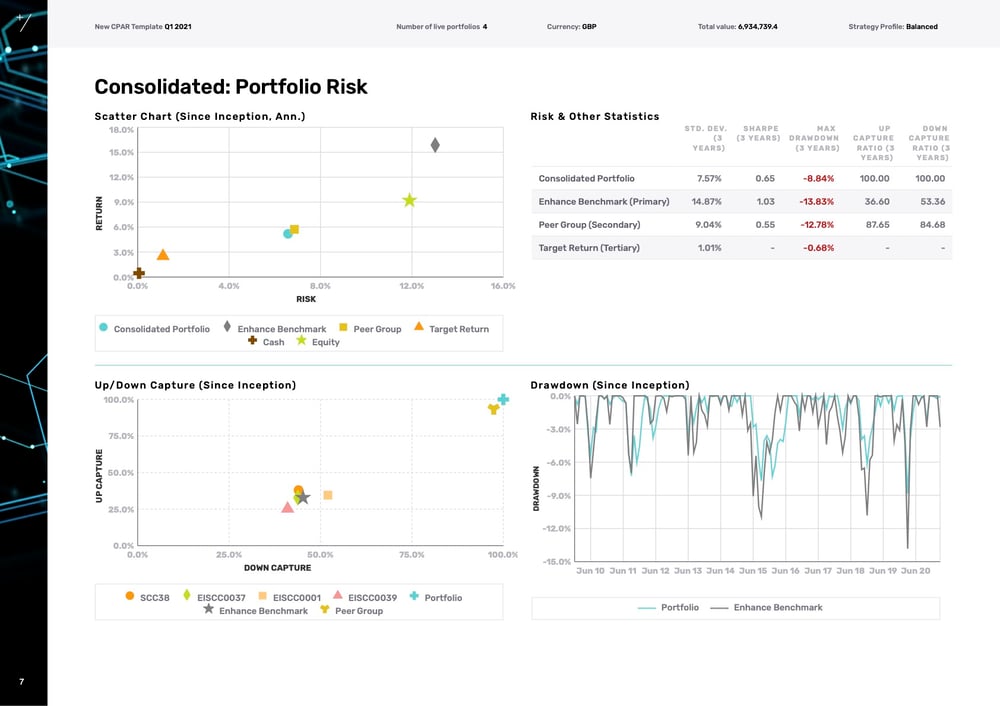The width and height of the screenshot is (1000, 706).
Task: Click the Number of live portfolios 4 text
Action: tap(441, 27)
